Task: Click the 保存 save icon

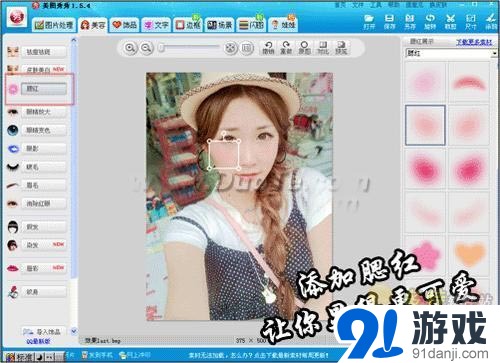Action: tap(389, 22)
